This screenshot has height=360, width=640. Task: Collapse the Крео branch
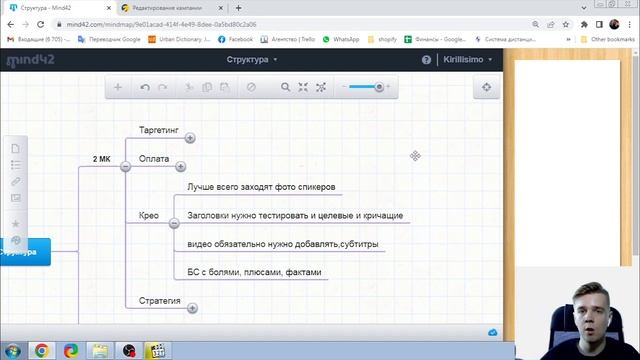point(174,223)
